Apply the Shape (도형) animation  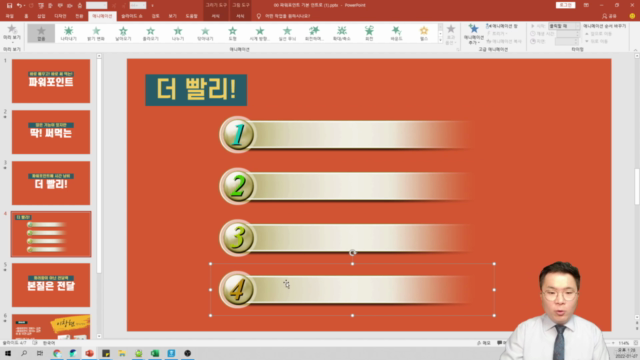coord(233,33)
